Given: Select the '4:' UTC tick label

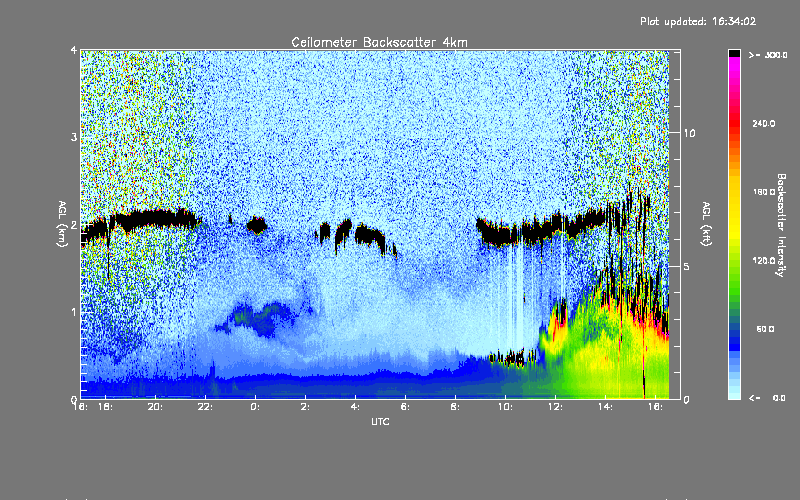Looking at the screenshot, I should [x=356, y=407].
